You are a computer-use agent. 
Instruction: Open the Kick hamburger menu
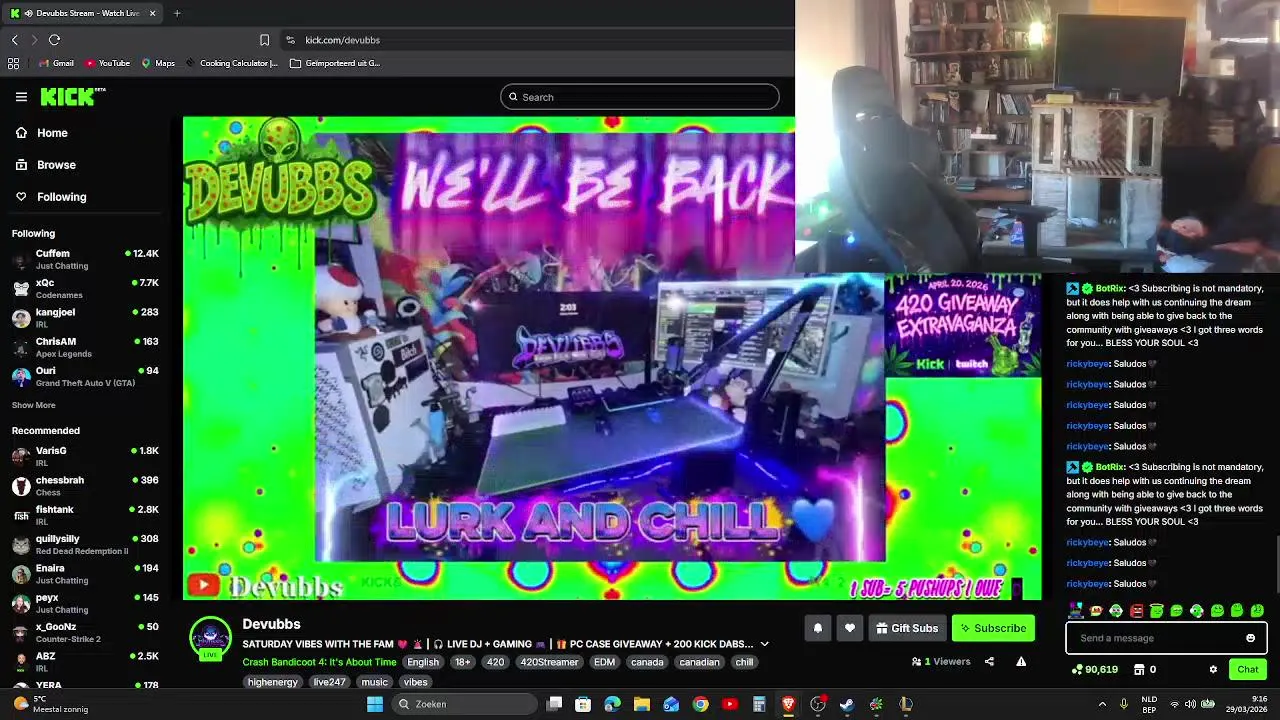(21, 97)
